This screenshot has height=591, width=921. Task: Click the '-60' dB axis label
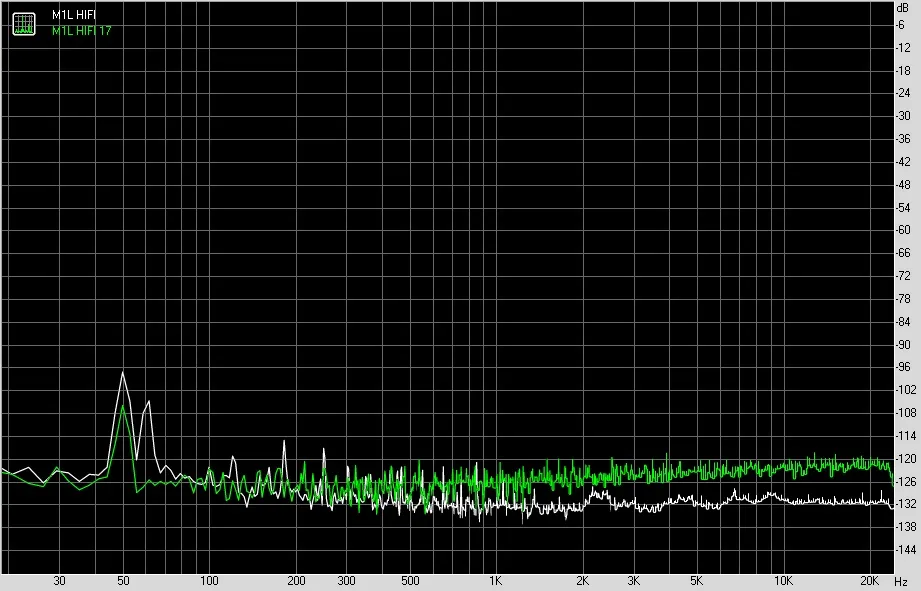903,230
